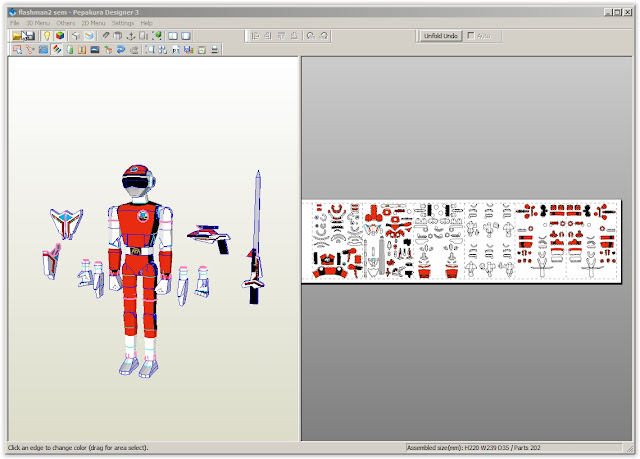This screenshot has width=640, height=459.
Task: Click the align right icon
Action: pyautogui.click(x=268, y=36)
